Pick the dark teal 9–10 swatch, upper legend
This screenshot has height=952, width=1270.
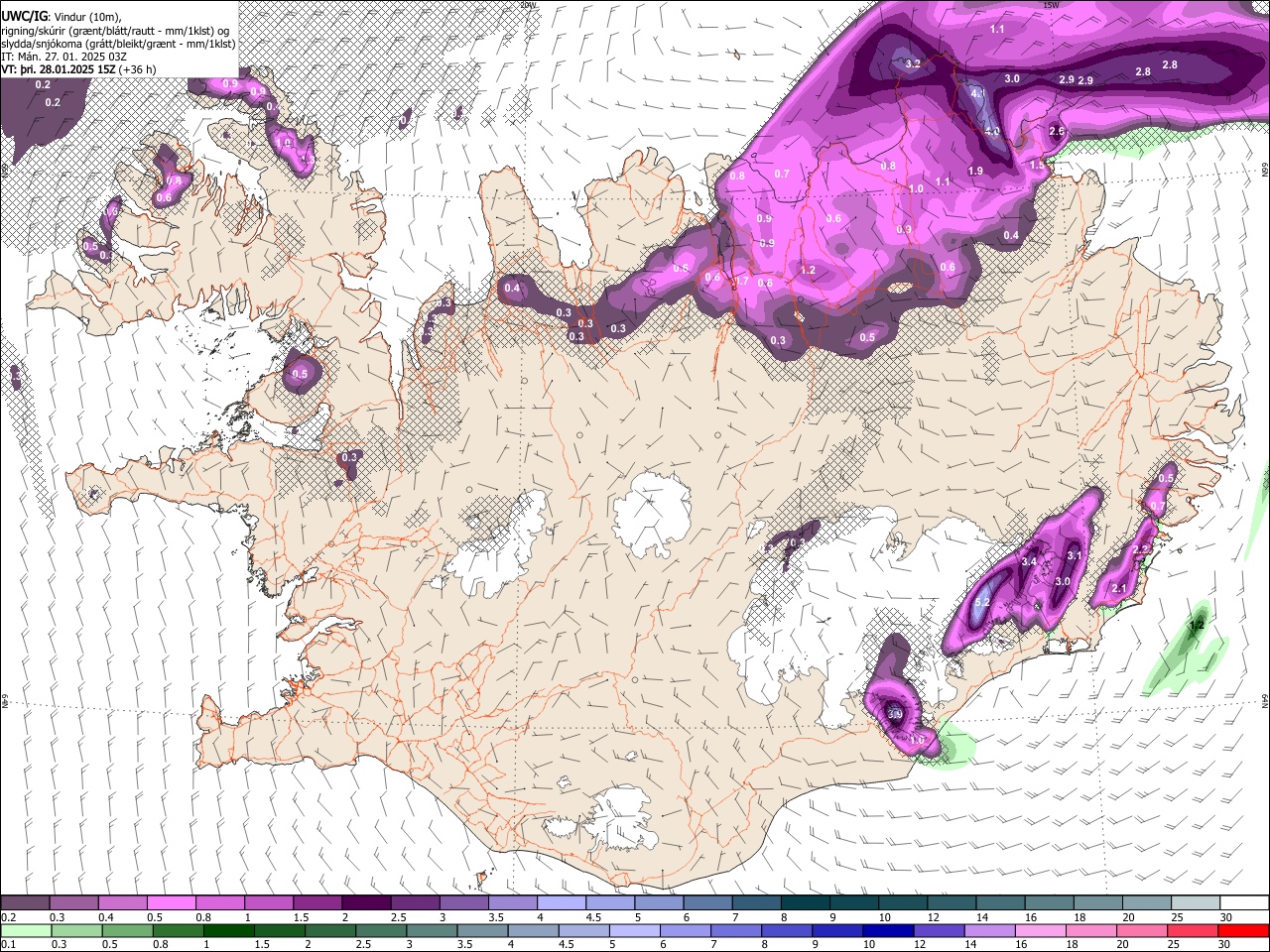pyautogui.click(x=853, y=903)
